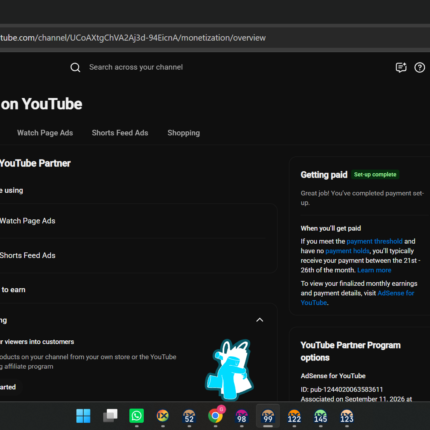Open taskbar icon labeled 122

[294, 416]
